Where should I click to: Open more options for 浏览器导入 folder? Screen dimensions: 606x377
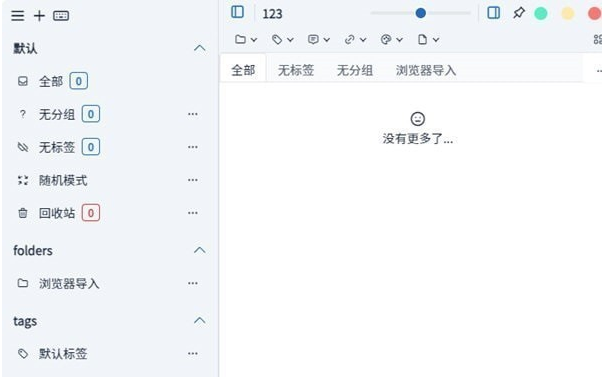pos(192,283)
